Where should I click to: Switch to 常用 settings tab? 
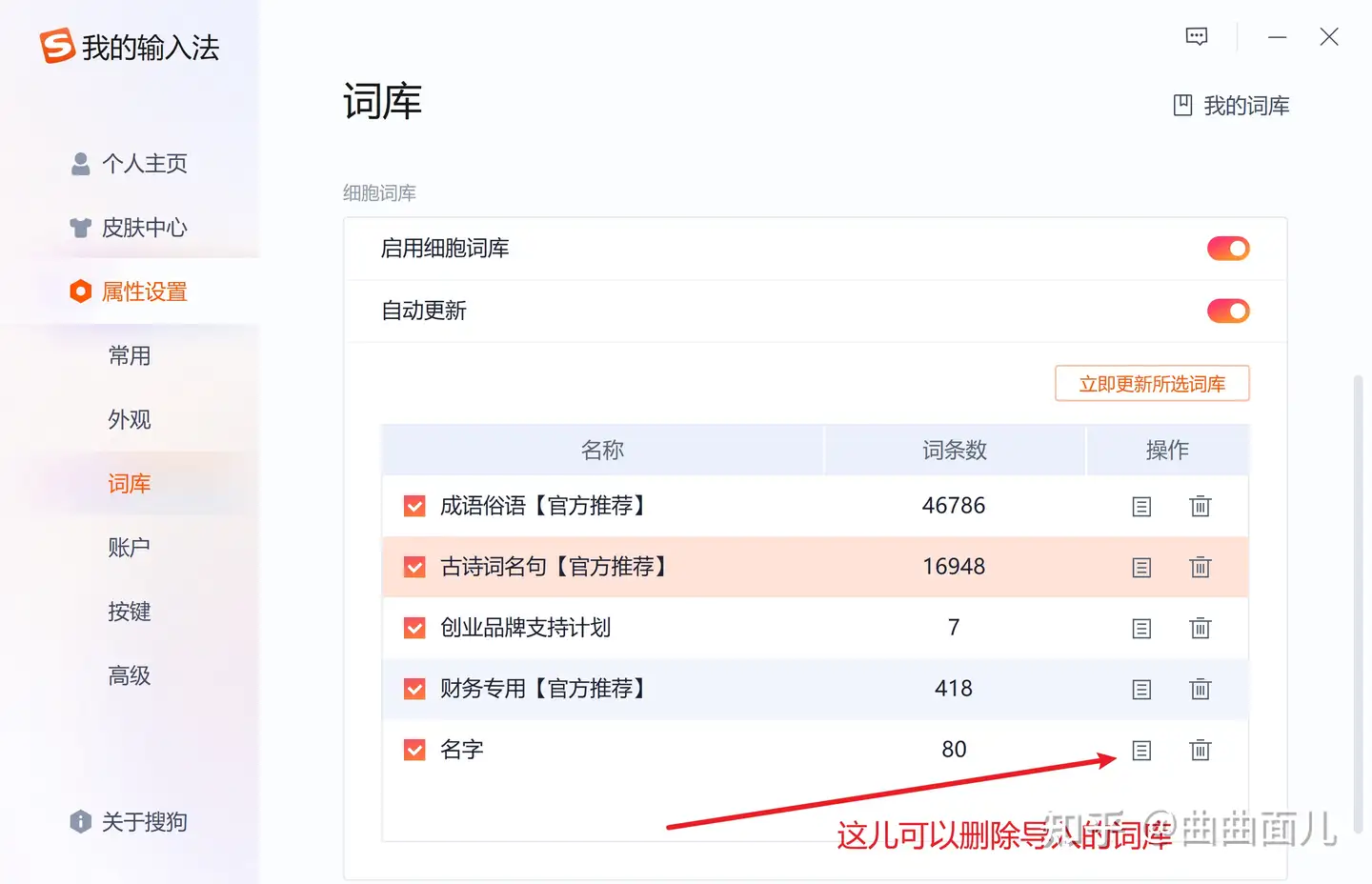(x=130, y=355)
